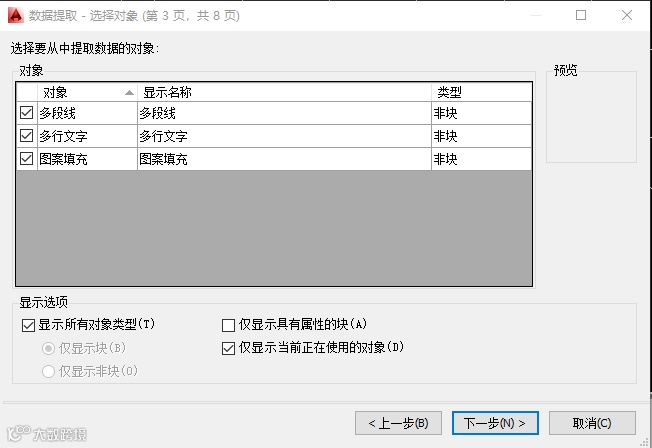Click the 显示名称 column header
Viewport: 652px width, 448px height.
coord(284,92)
